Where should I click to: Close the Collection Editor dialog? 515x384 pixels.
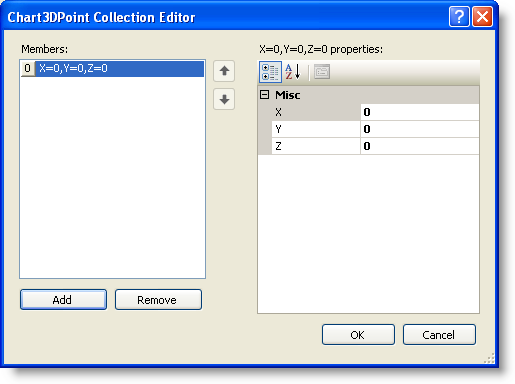[482, 16]
